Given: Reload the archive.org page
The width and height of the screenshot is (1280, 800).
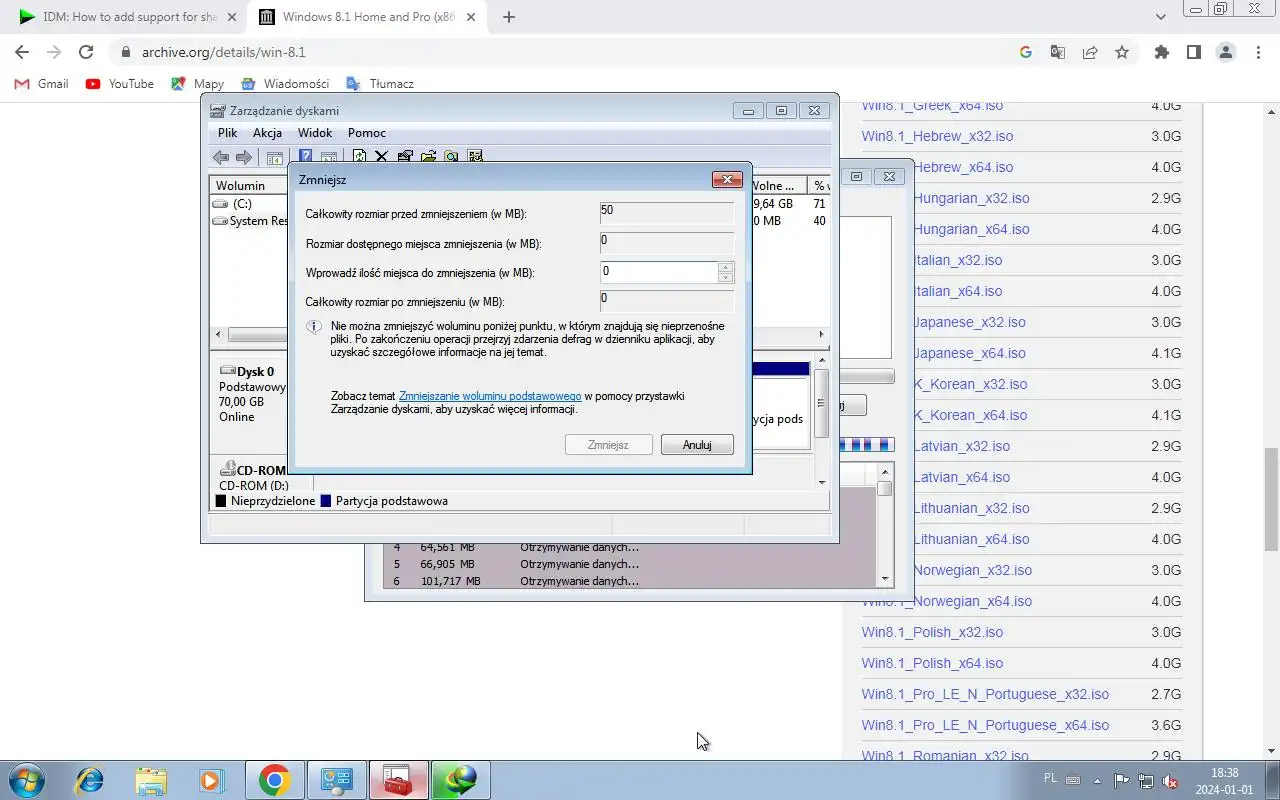Looking at the screenshot, I should (86, 52).
